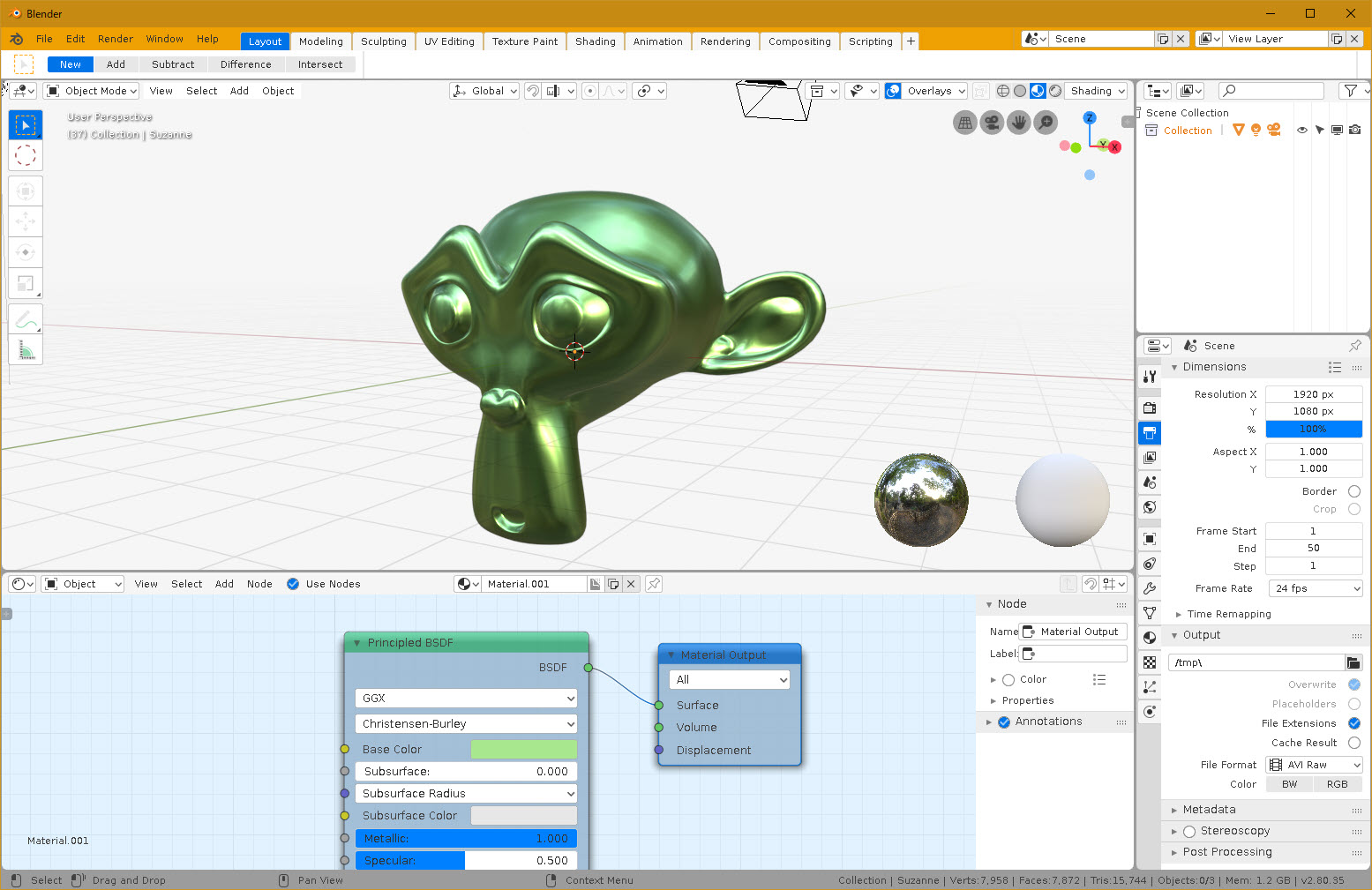Switch to the UV Editing workspace tab
1372x890 pixels.
pos(449,41)
